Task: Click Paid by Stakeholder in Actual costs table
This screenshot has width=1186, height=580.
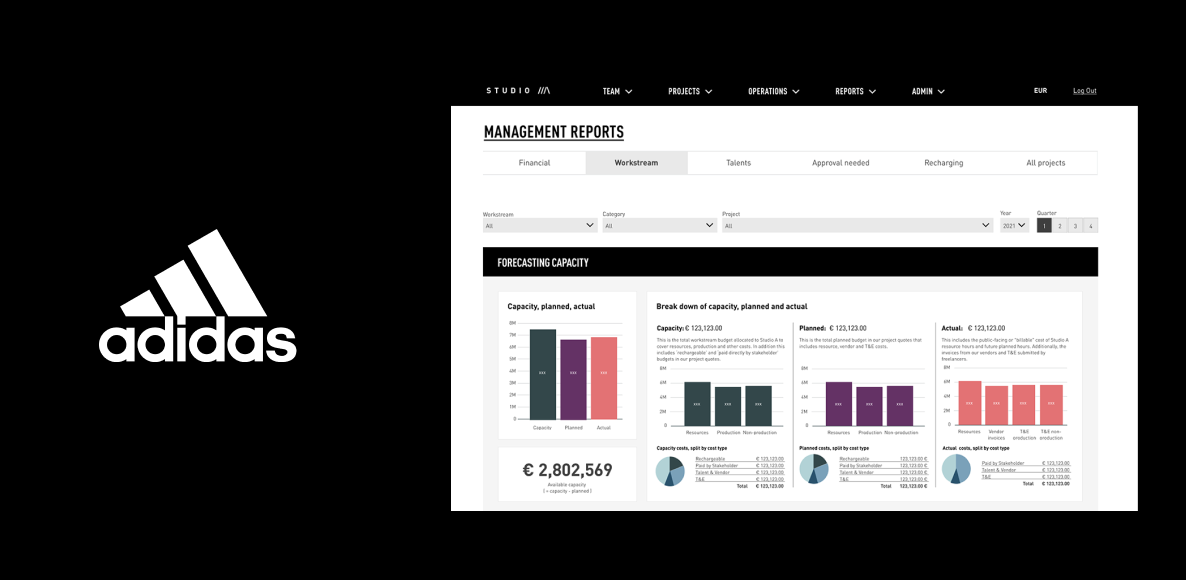Action: [x=1026, y=463]
